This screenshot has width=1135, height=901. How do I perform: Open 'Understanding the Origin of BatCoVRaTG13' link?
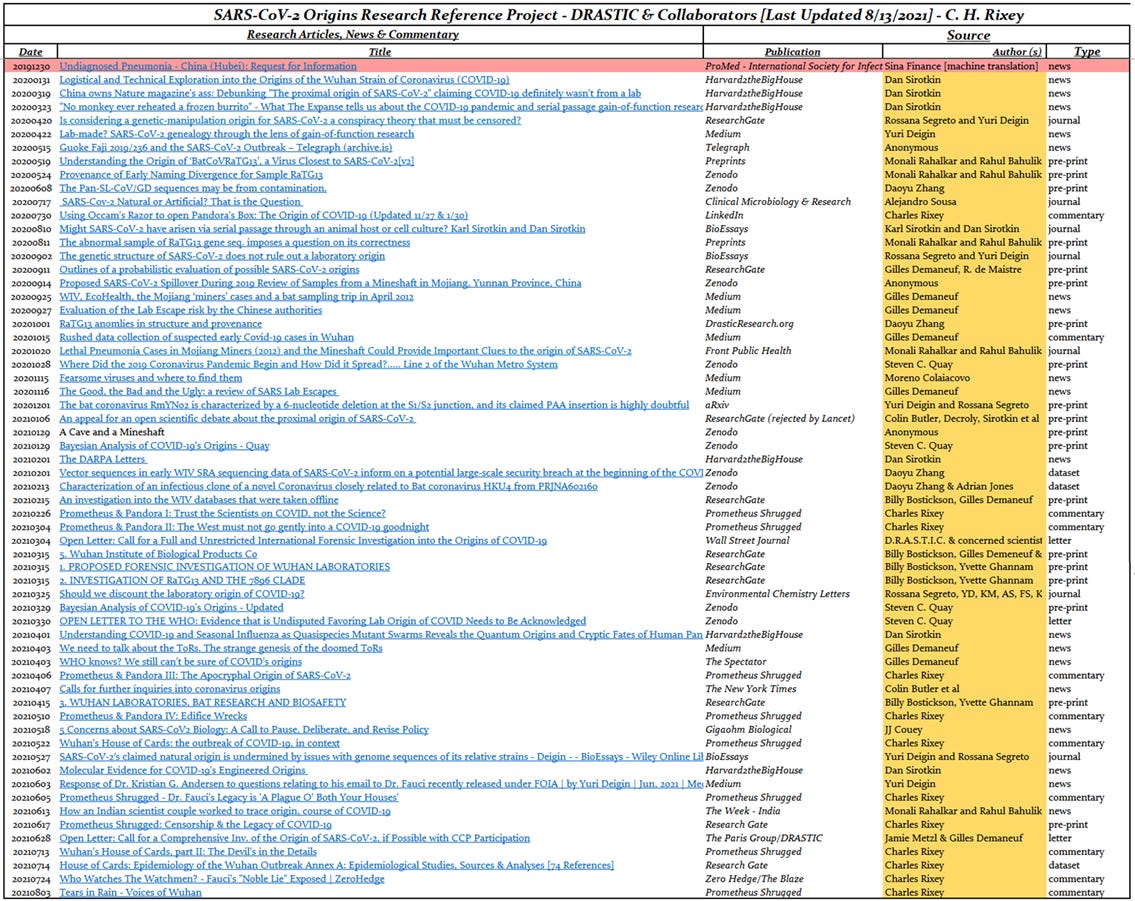pos(237,161)
